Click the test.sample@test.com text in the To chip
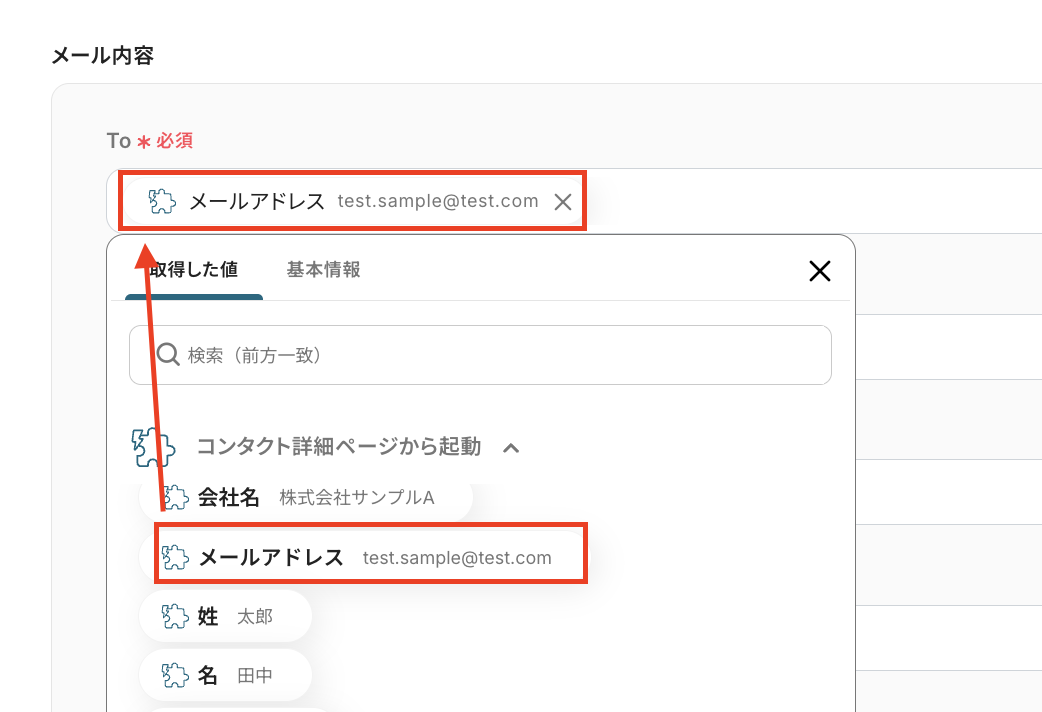This screenshot has height=712, width=1042. pos(438,201)
